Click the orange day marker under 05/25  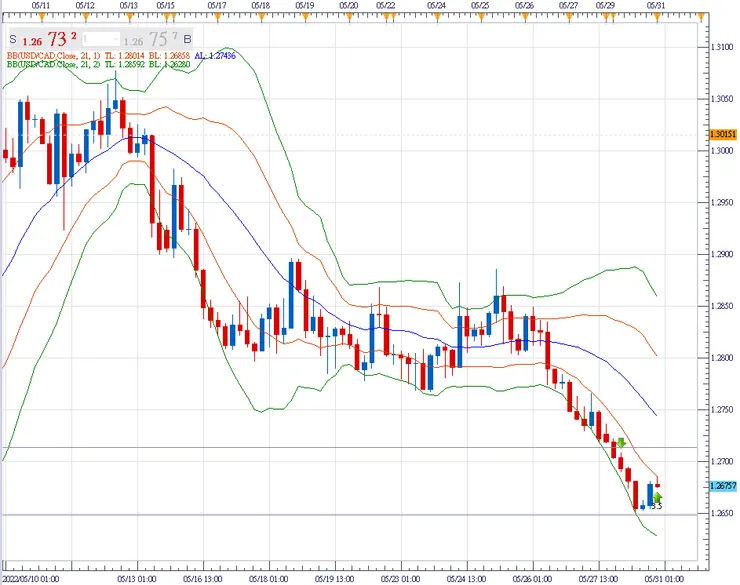(481, 17)
